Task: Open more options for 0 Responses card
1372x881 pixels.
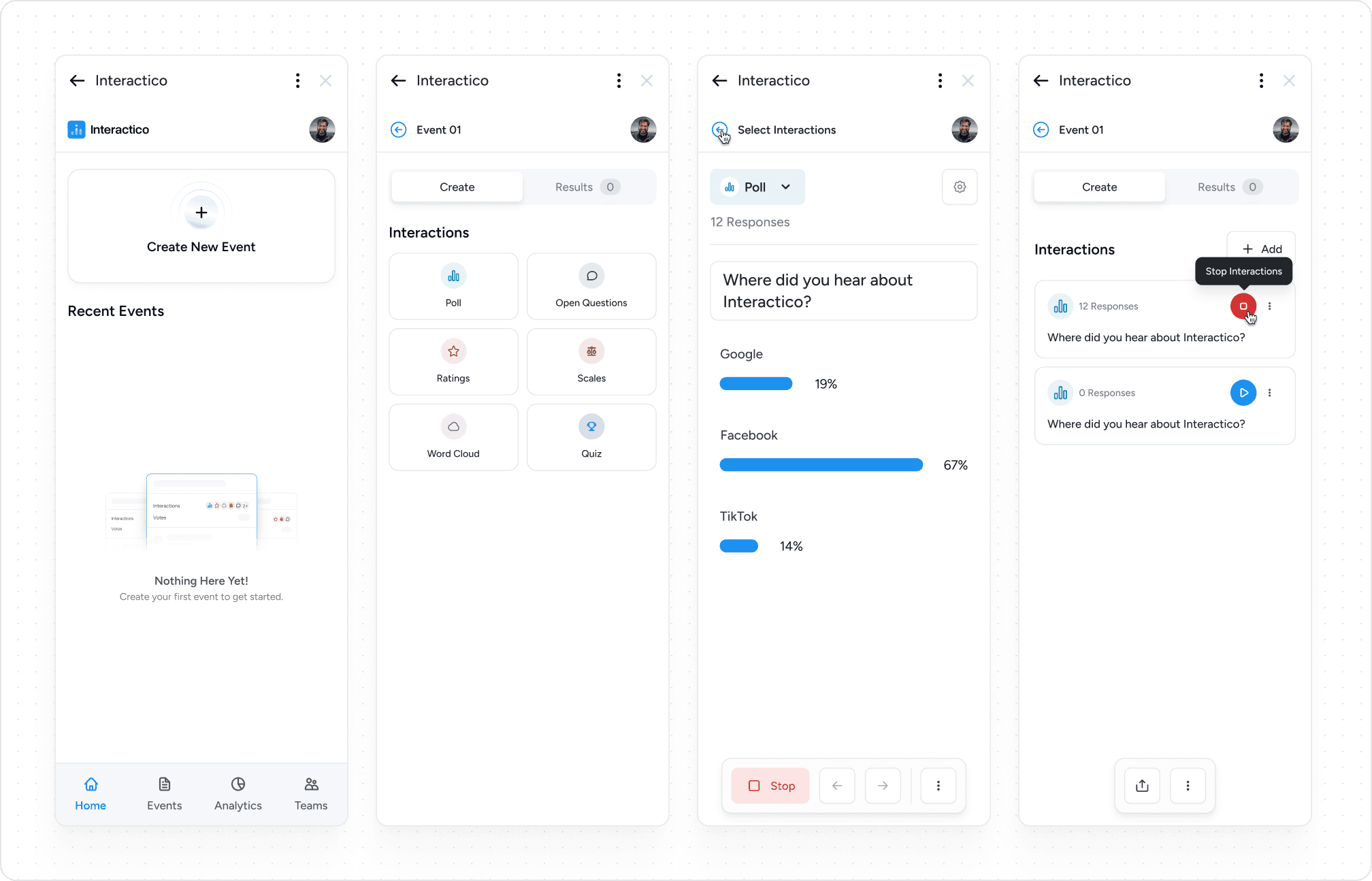Action: [1269, 393]
